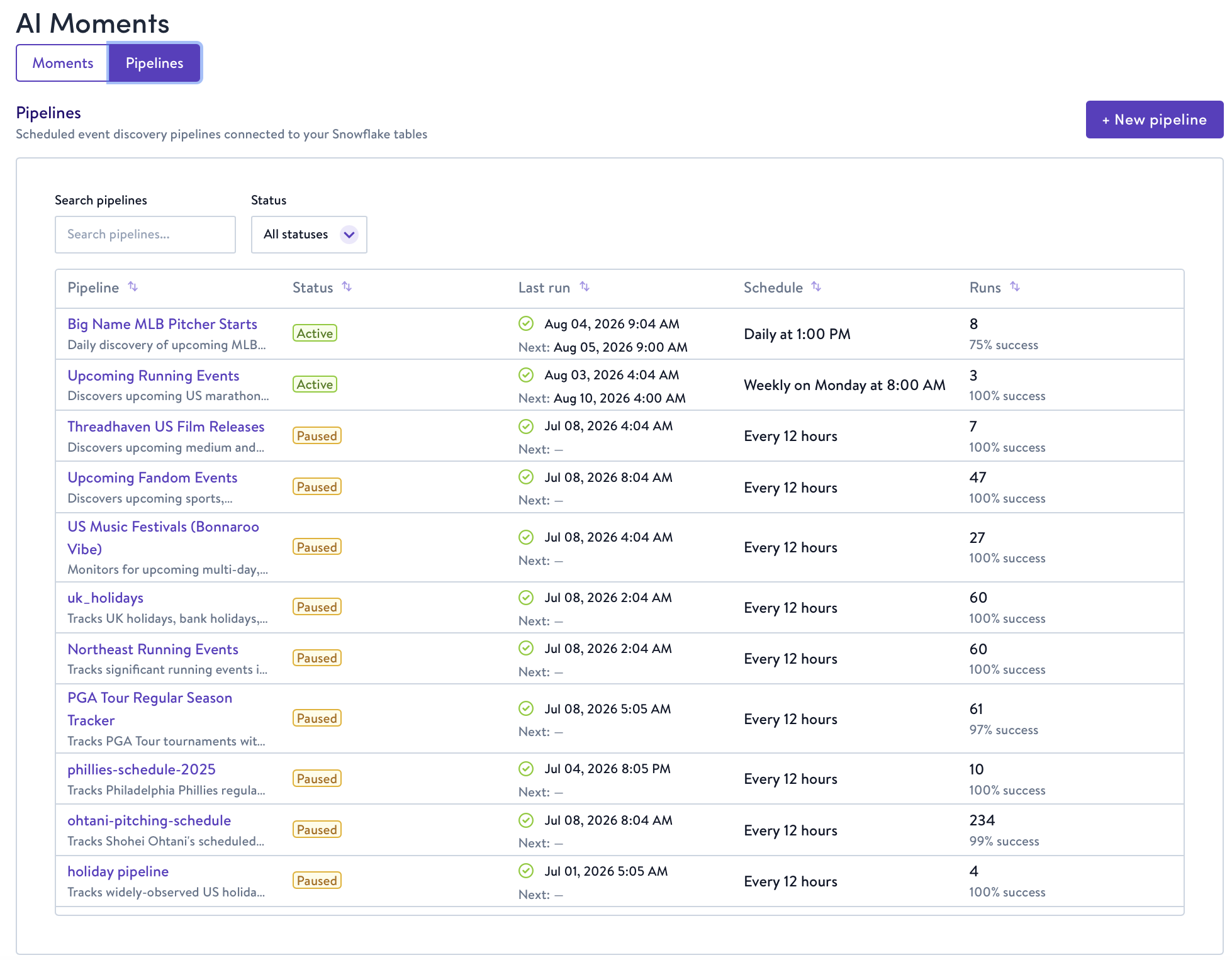Click the Search pipelines input field

[145, 235]
